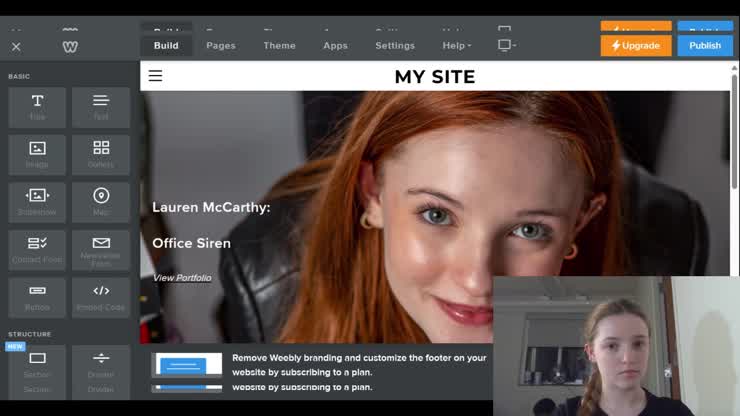Click the Weebly logo icon
740x416 pixels.
coord(70,46)
